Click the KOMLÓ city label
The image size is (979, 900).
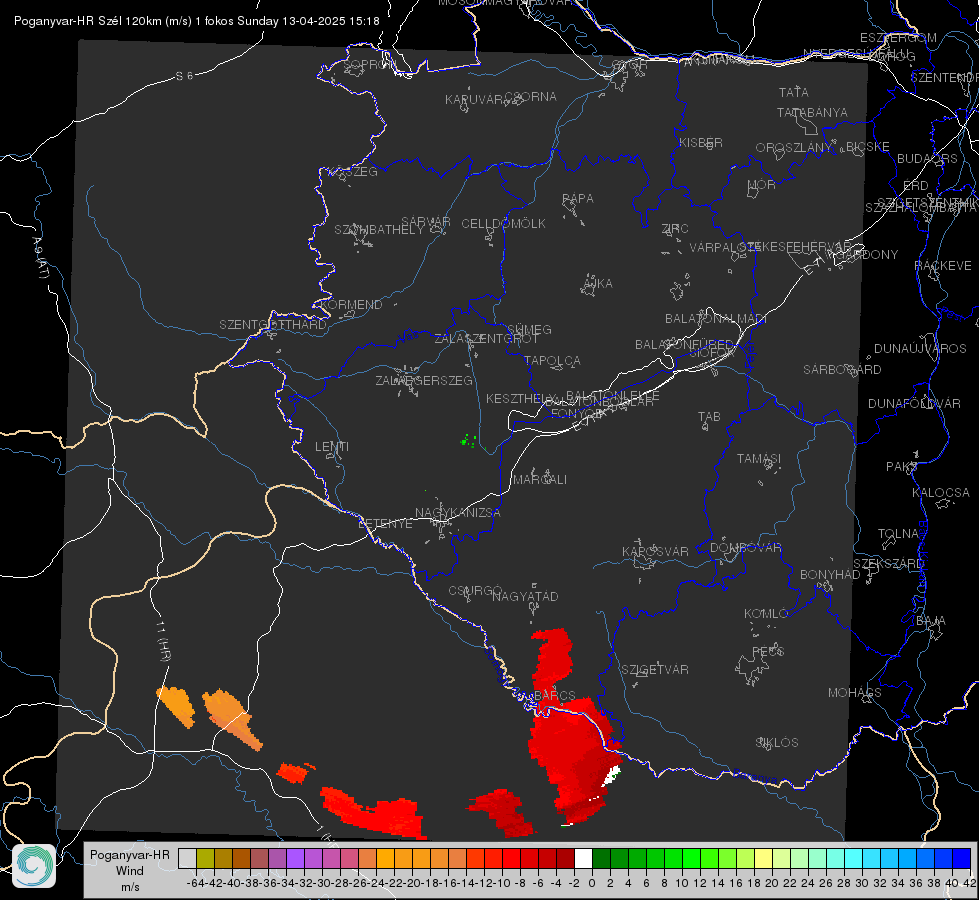766,614
